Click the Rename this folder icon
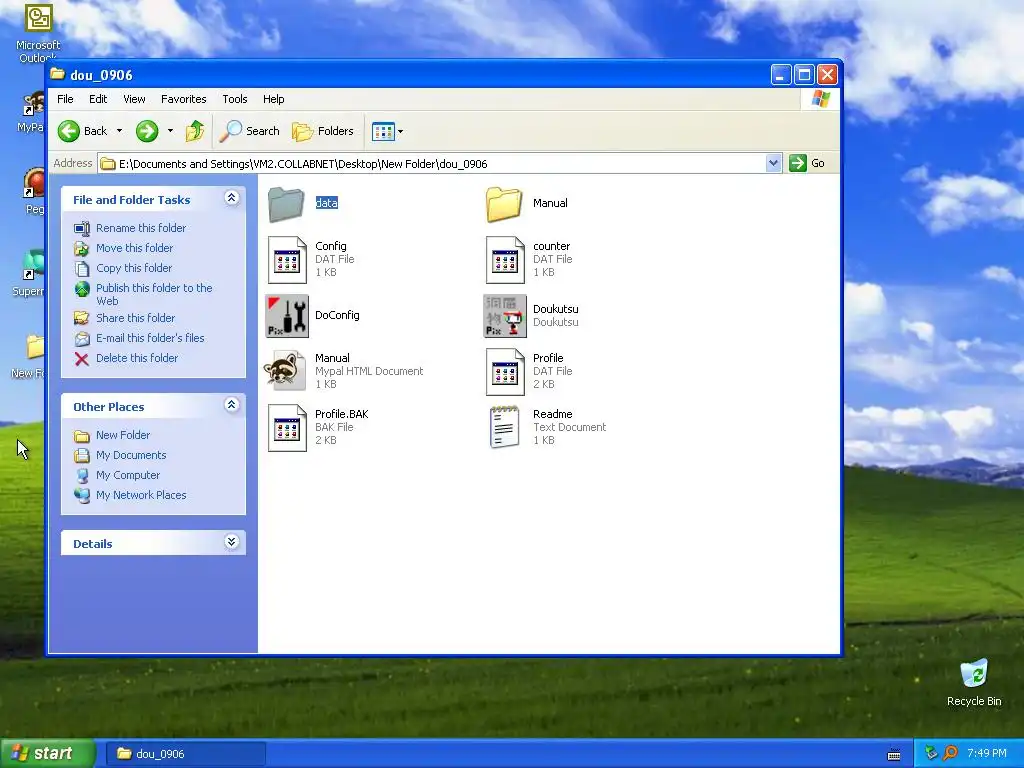This screenshot has width=1024, height=768. click(82, 229)
